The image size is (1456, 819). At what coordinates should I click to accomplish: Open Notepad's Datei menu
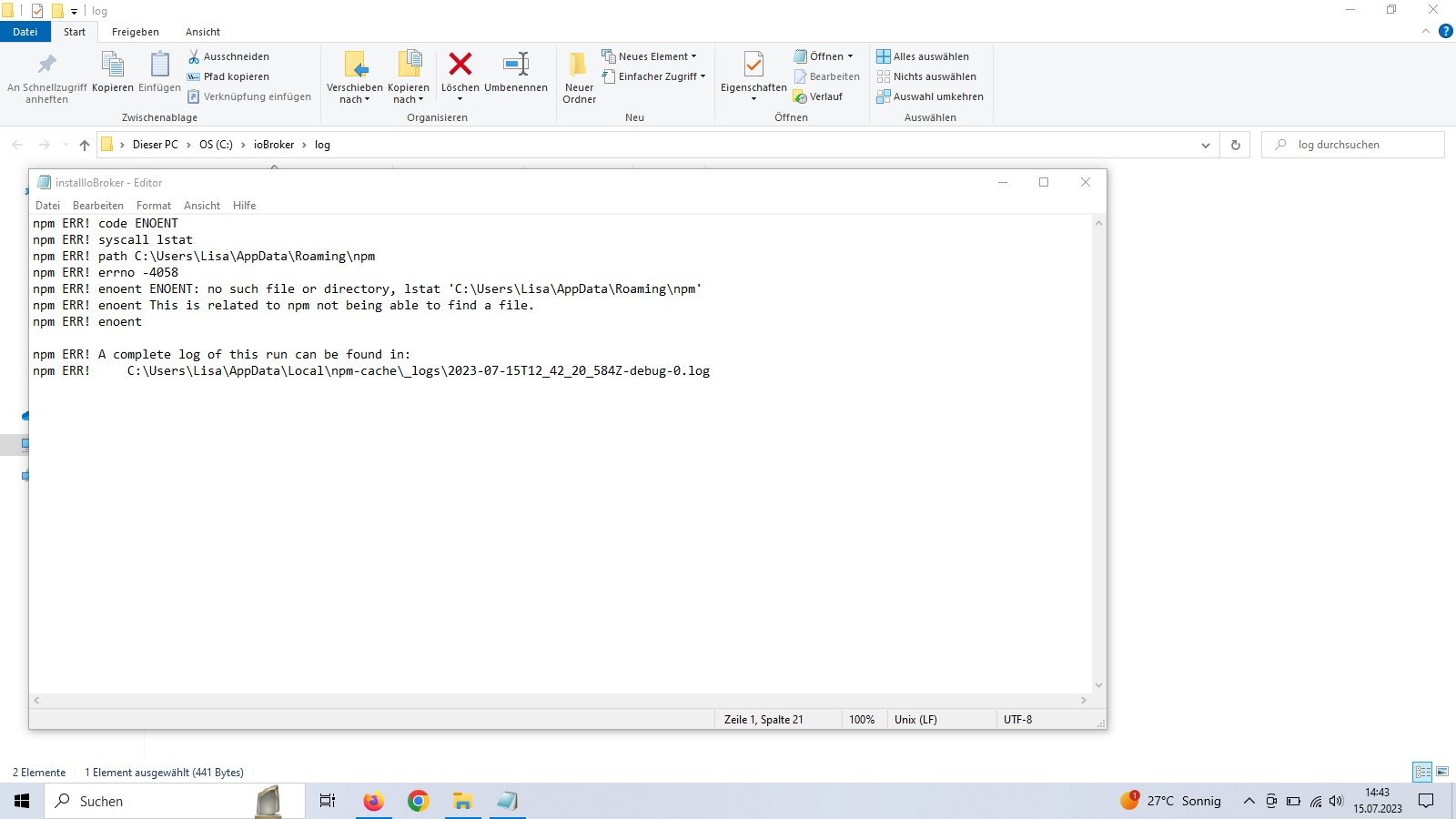(x=47, y=206)
